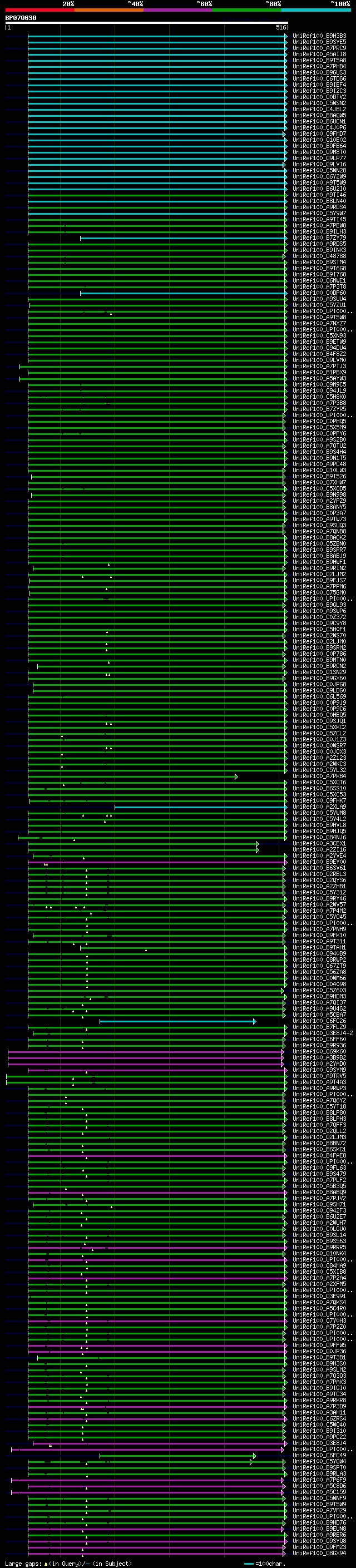Select the UniRef100_C0PHQ5 label

coord(319,421)
